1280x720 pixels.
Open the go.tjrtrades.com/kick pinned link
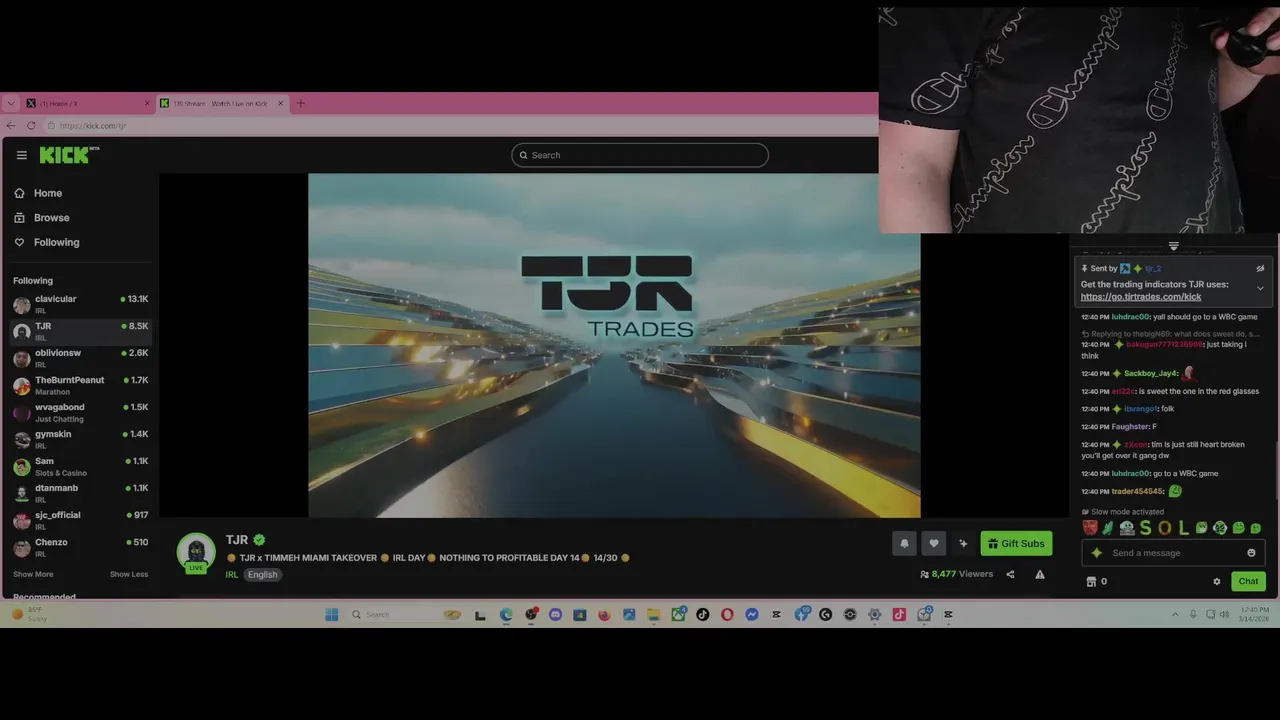[x=1141, y=297]
